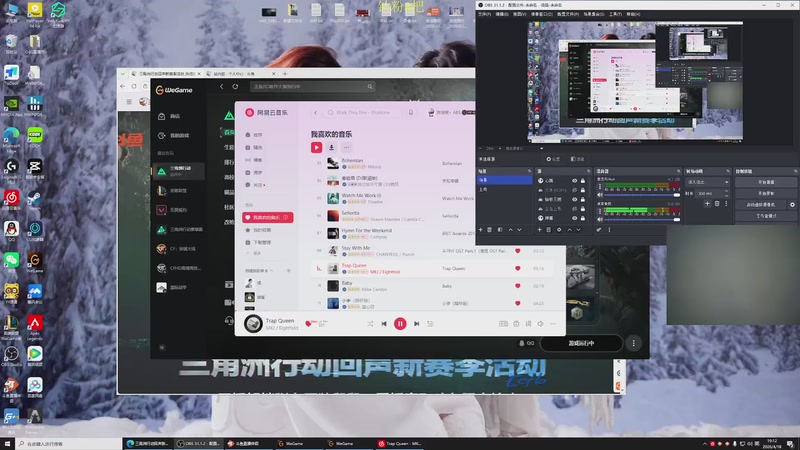This screenshot has height=450, width=800.
Task: Like current song heart icon in player bar
Action: point(308,323)
